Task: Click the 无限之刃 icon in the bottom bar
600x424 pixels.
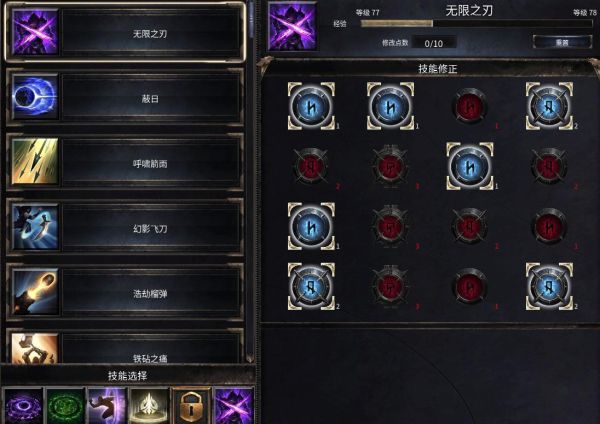Action: (234, 406)
